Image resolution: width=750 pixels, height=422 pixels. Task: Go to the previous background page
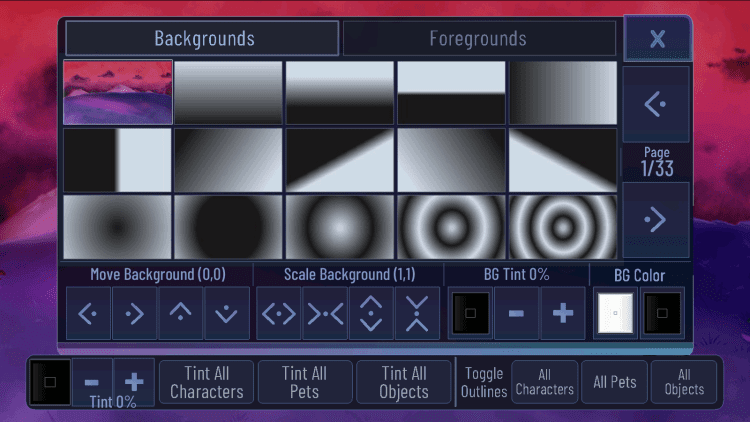[656, 104]
